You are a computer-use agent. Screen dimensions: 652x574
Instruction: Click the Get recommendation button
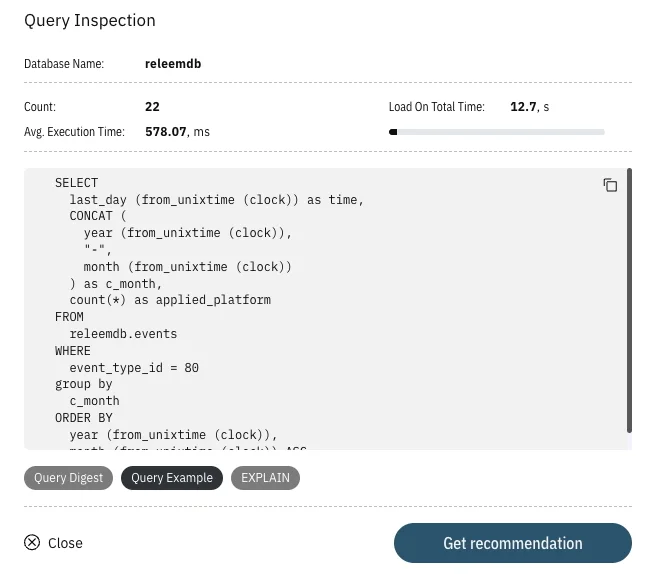tap(513, 543)
